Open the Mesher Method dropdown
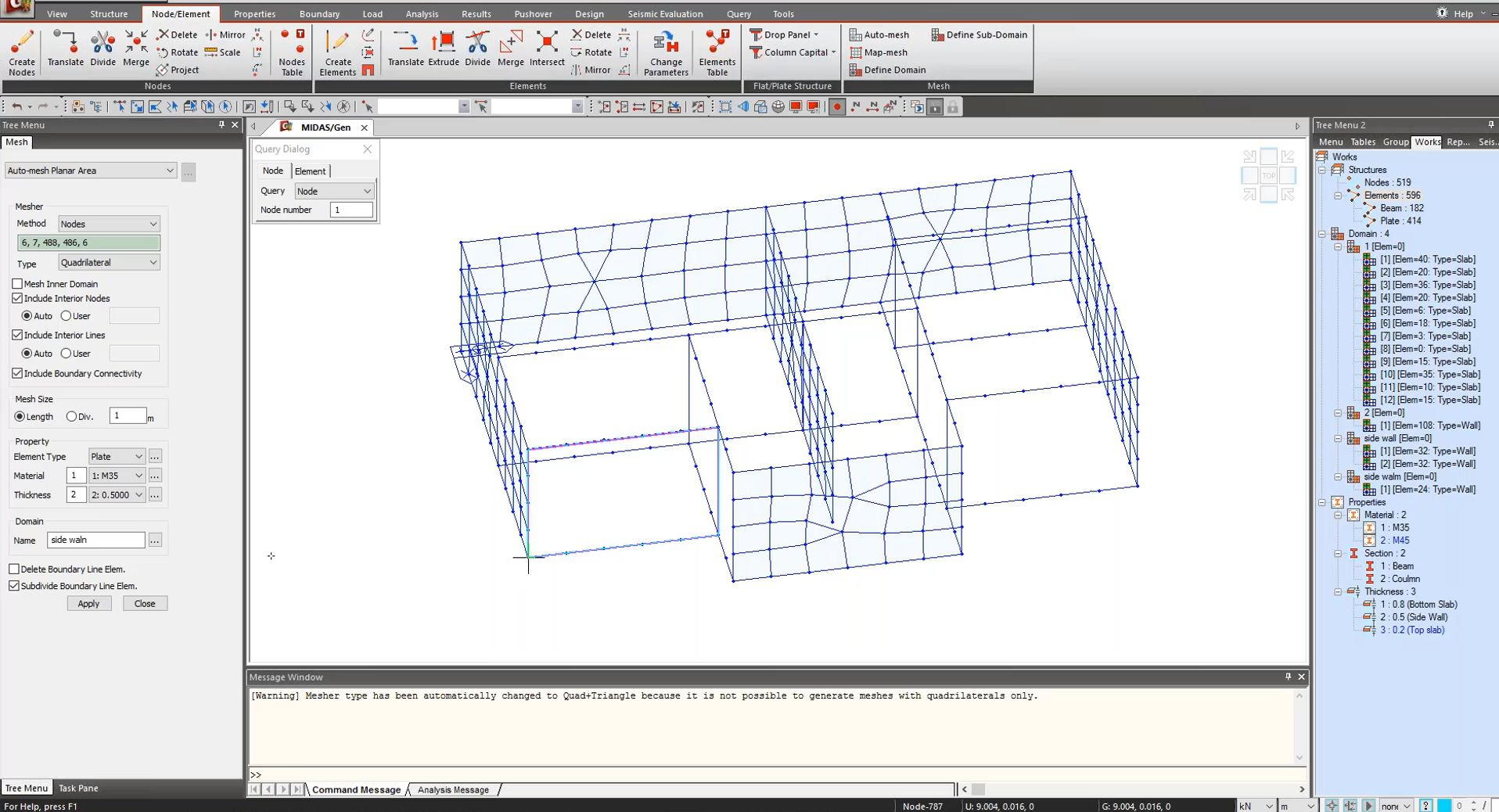 [109, 224]
